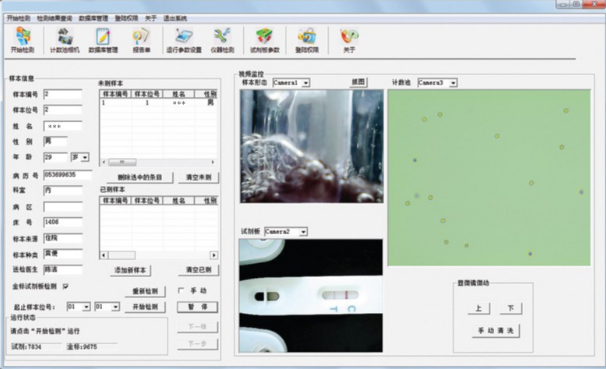Open the 检测结果查询 menu
Screen dimensions: 606x369
coord(54,18)
